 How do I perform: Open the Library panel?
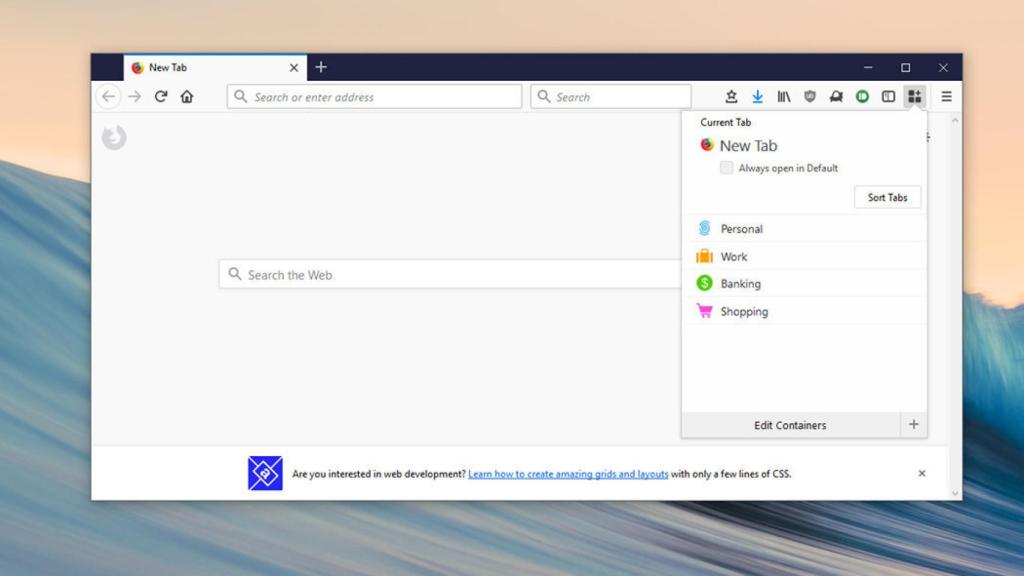point(784,96)
